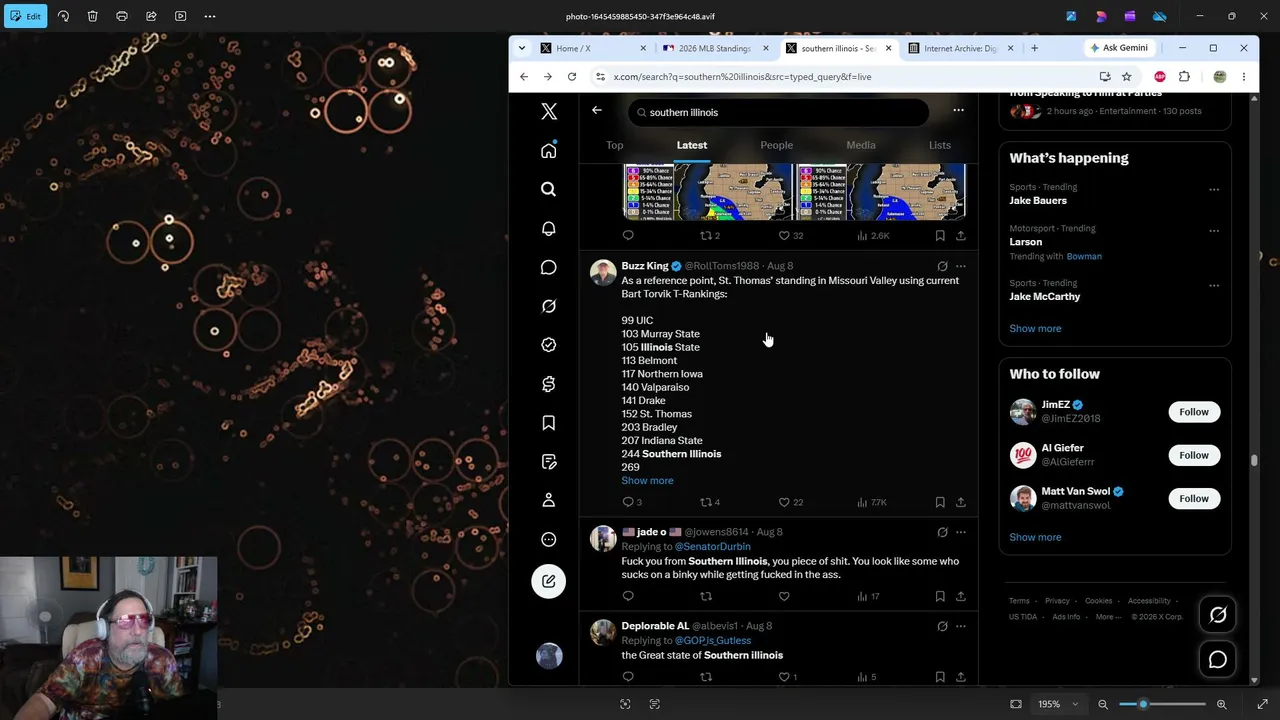
Task: Open Adblock Plus extension icon
Action: coord(1160,77)
